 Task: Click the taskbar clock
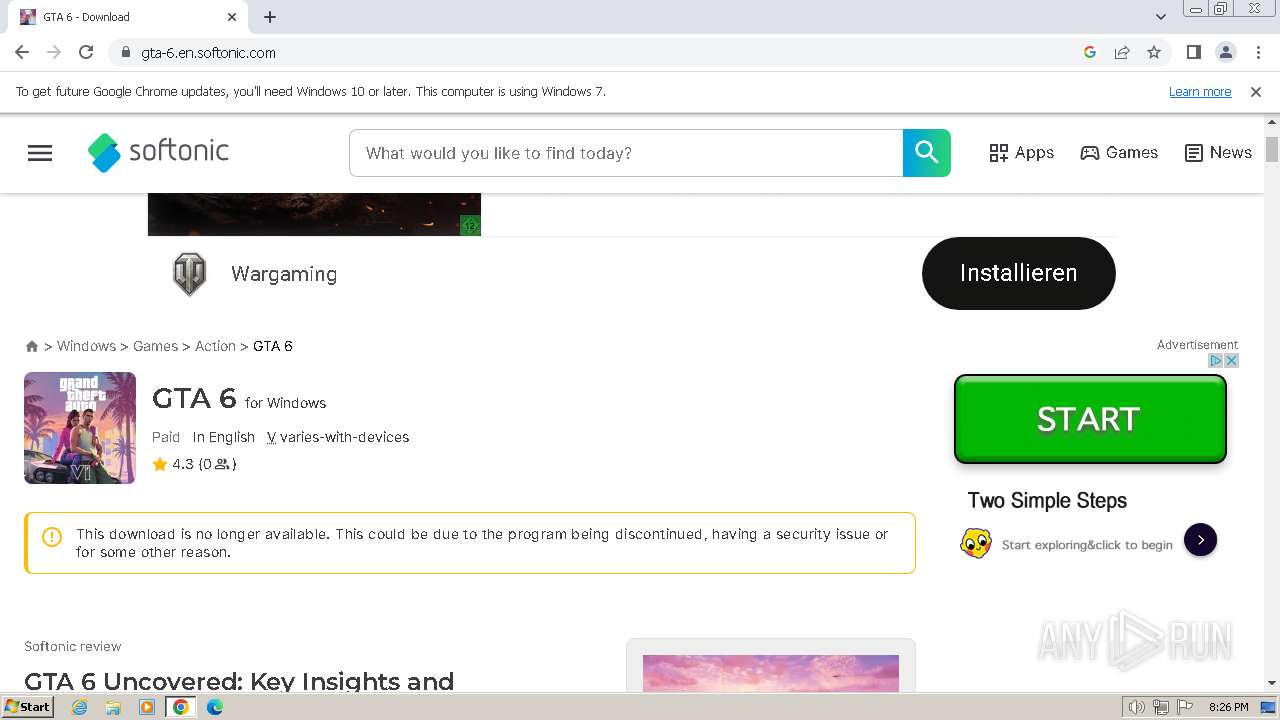1228,707
